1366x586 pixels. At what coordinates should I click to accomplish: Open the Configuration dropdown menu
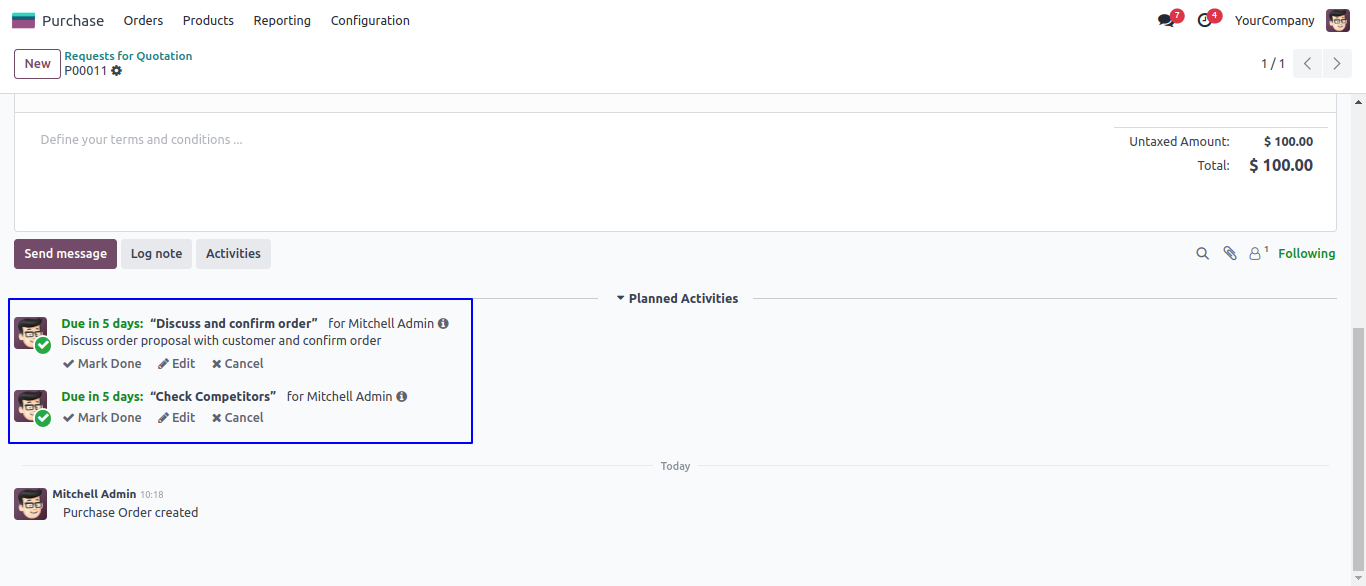[370, 21]
